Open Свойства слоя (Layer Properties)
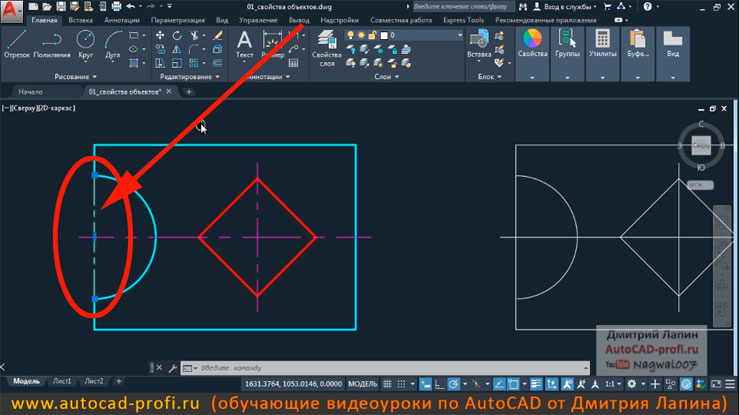This screenshot has width=739, height=415. point(327,48)
